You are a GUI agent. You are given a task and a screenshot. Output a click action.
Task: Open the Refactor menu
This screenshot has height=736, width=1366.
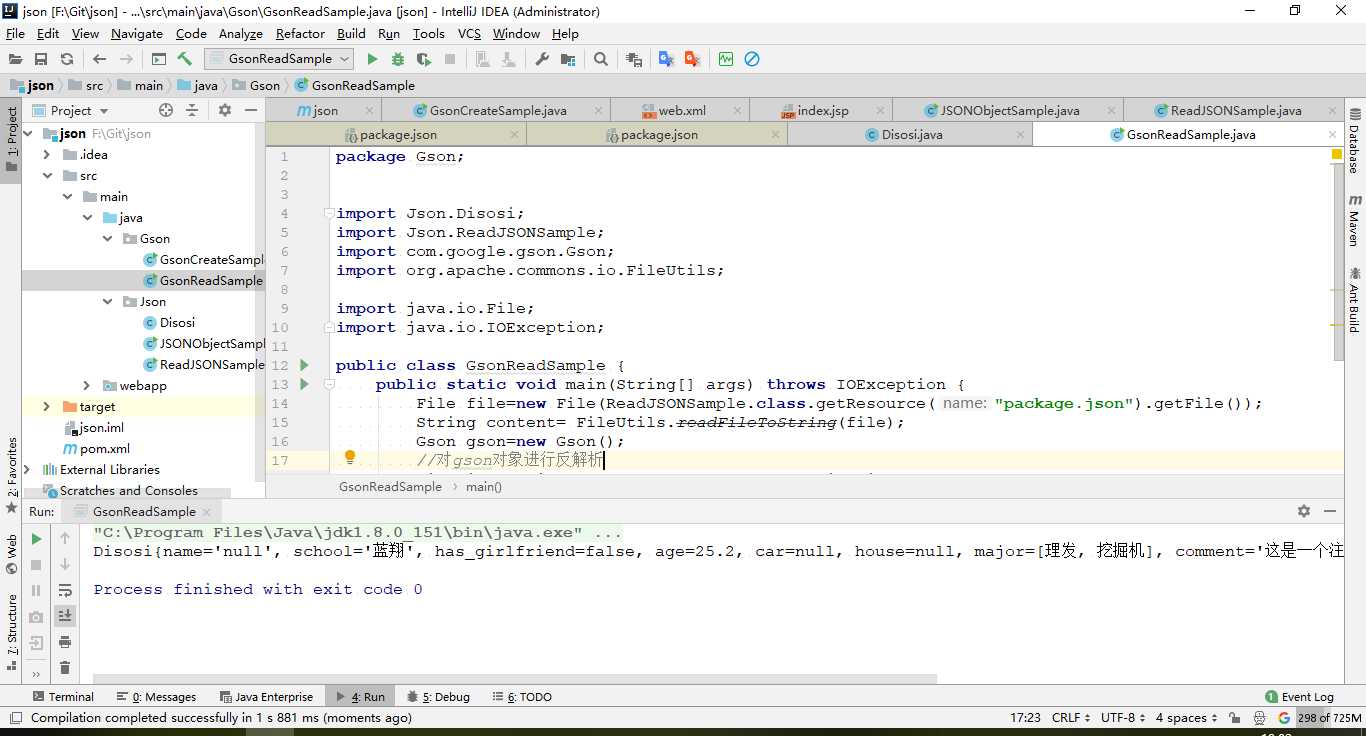(x=300, y=33)
